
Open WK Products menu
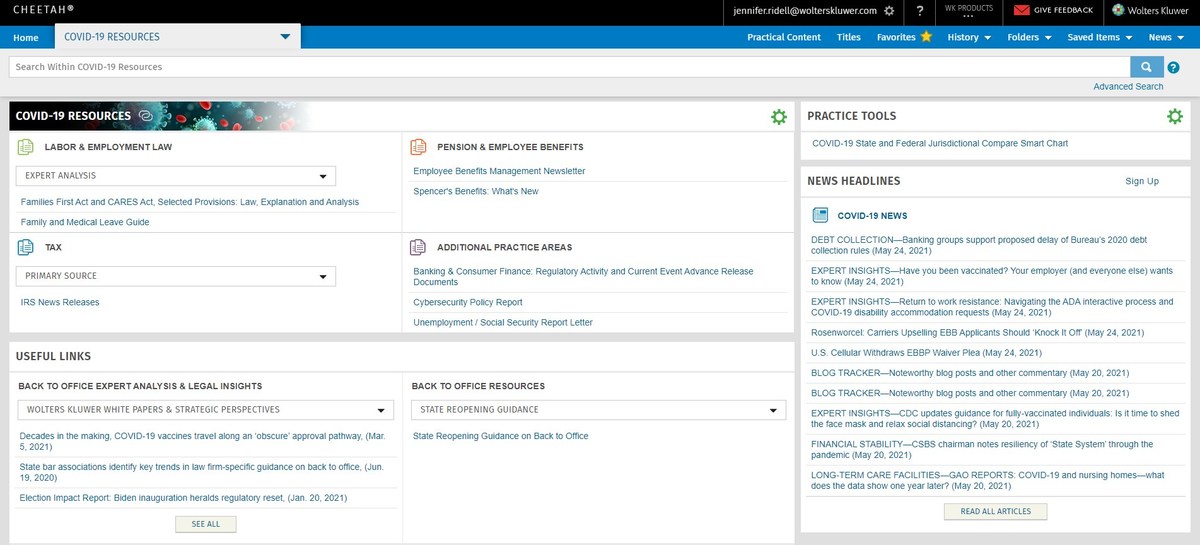(969, 11)
